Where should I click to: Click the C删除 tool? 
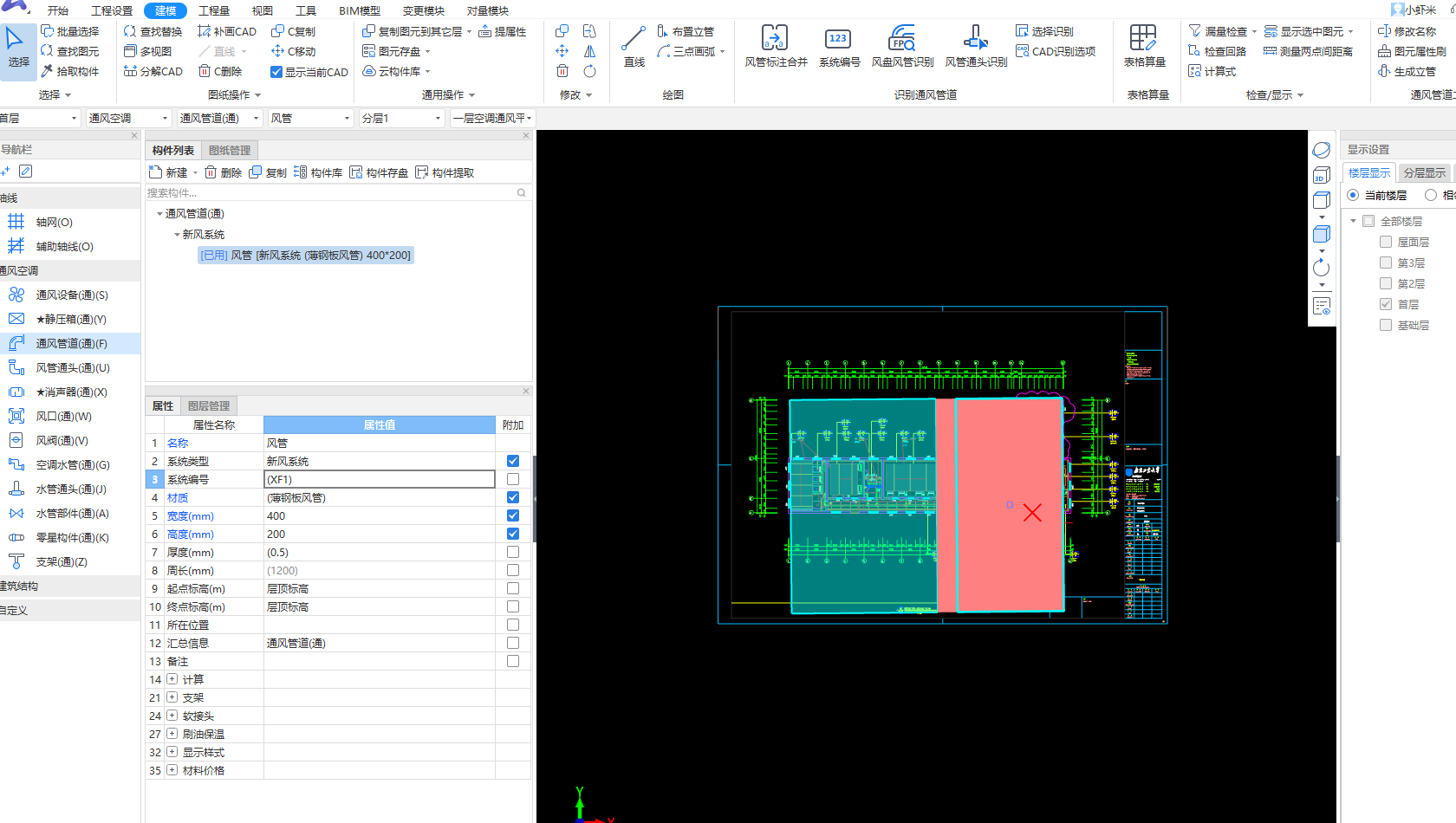(220, 71)
